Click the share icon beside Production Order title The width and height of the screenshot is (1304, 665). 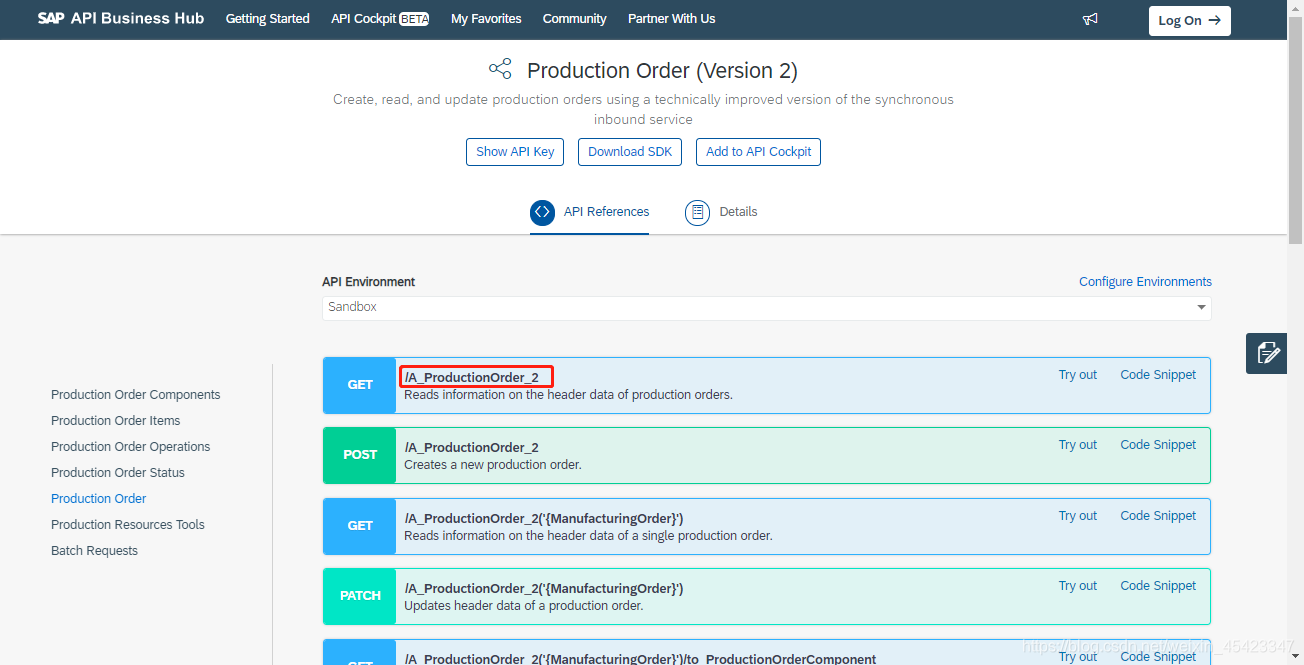tap(500, 69)
